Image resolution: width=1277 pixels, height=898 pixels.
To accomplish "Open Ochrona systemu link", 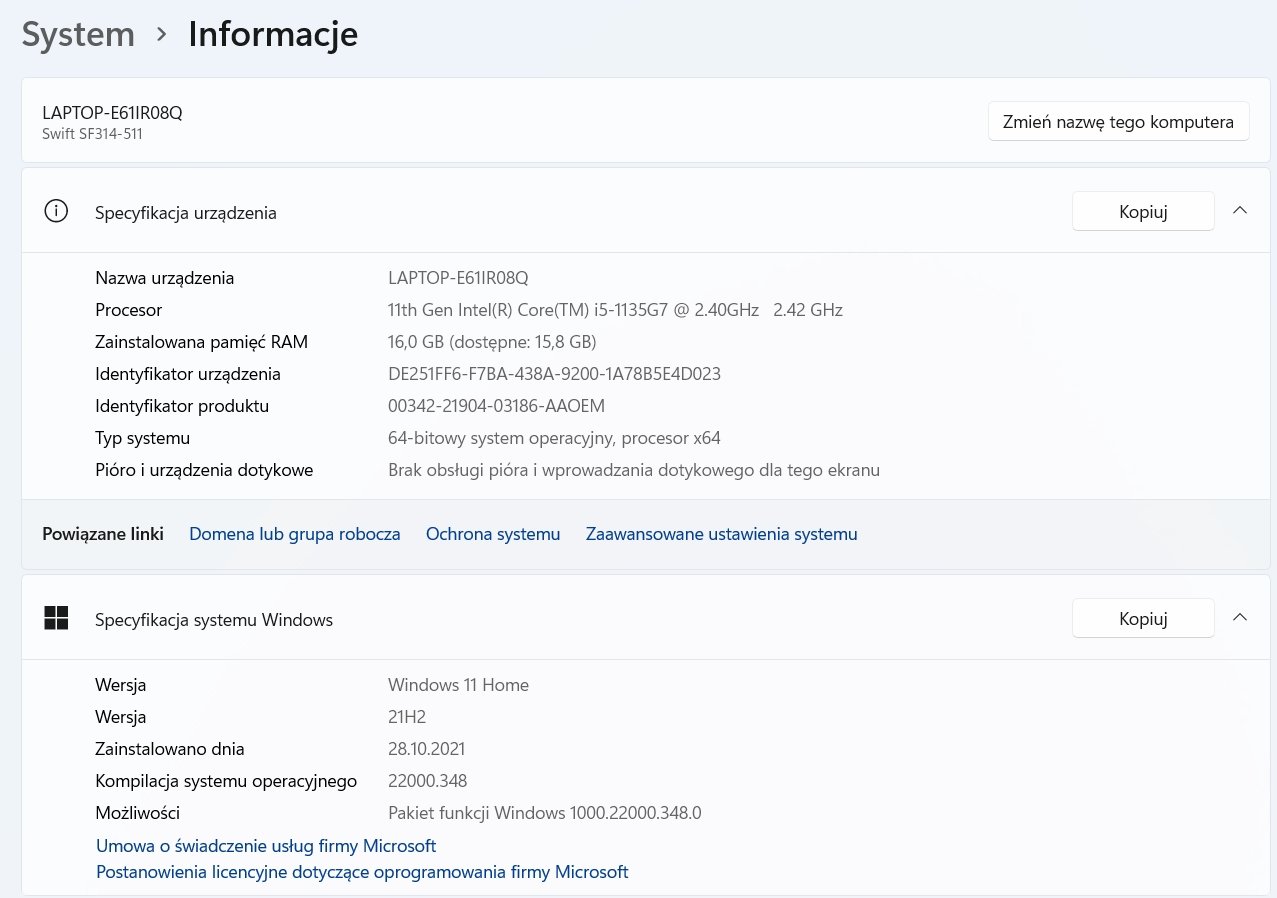I will [493, 534].
